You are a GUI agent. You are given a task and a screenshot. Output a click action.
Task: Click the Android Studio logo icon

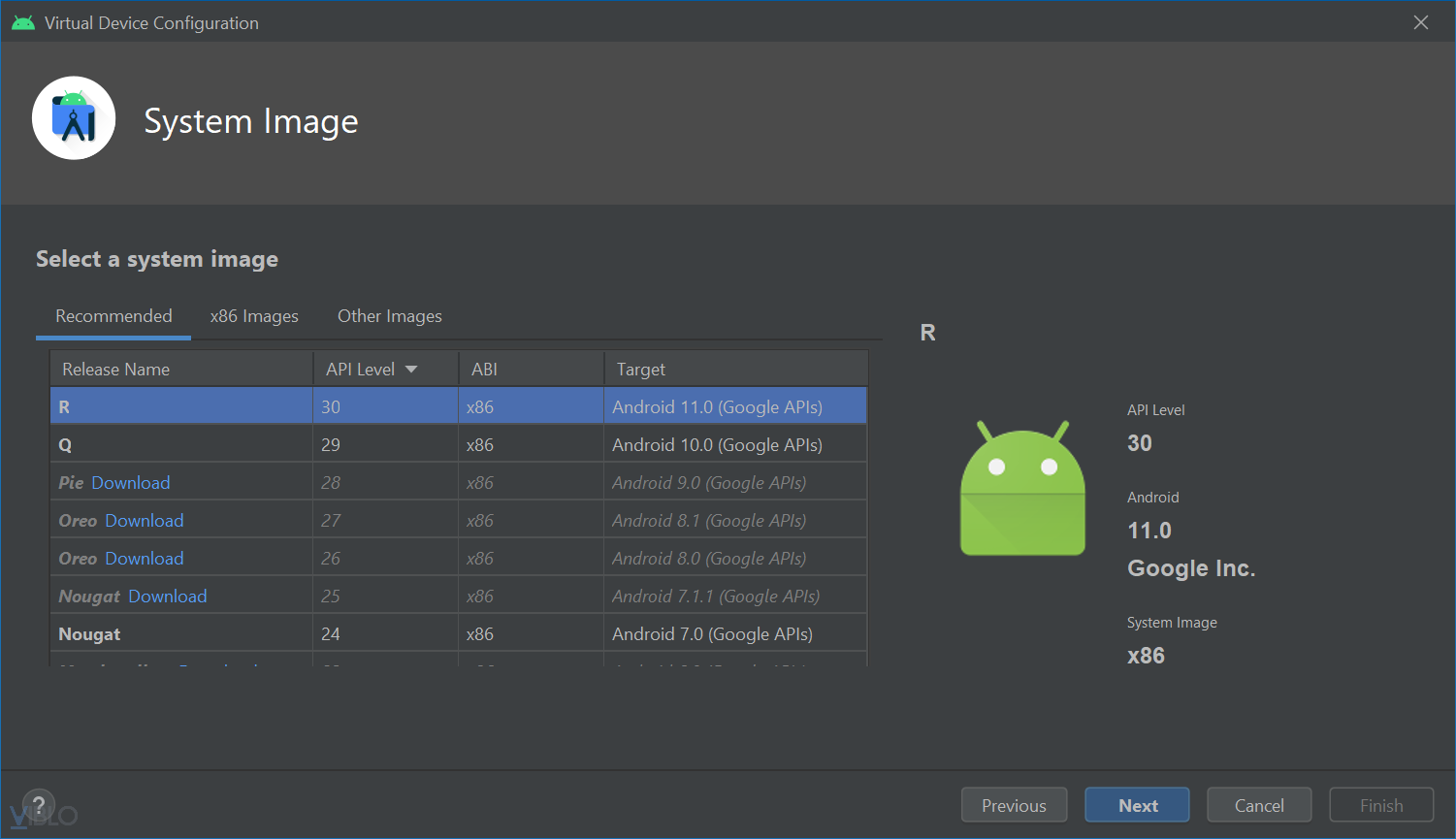point(74,118)
